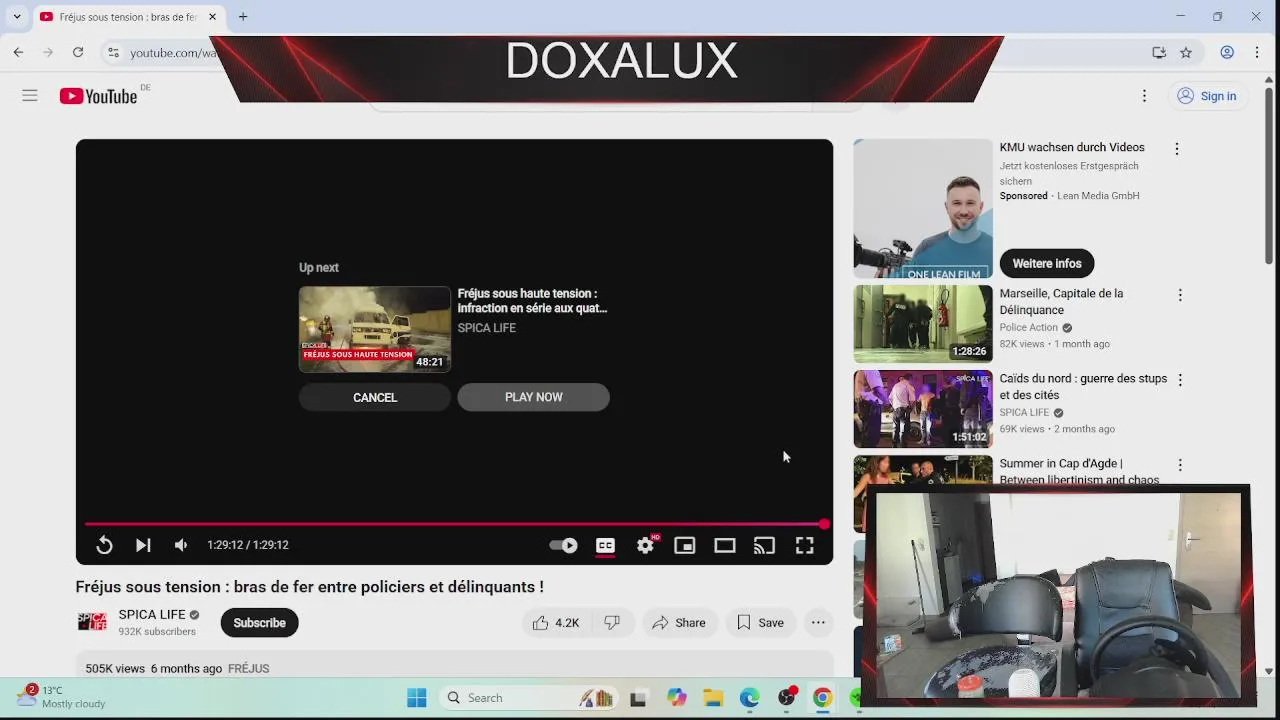The height and width of the screenshot is (720, 1280).
Task: Go back in the browser
Action: pos(18,52)
